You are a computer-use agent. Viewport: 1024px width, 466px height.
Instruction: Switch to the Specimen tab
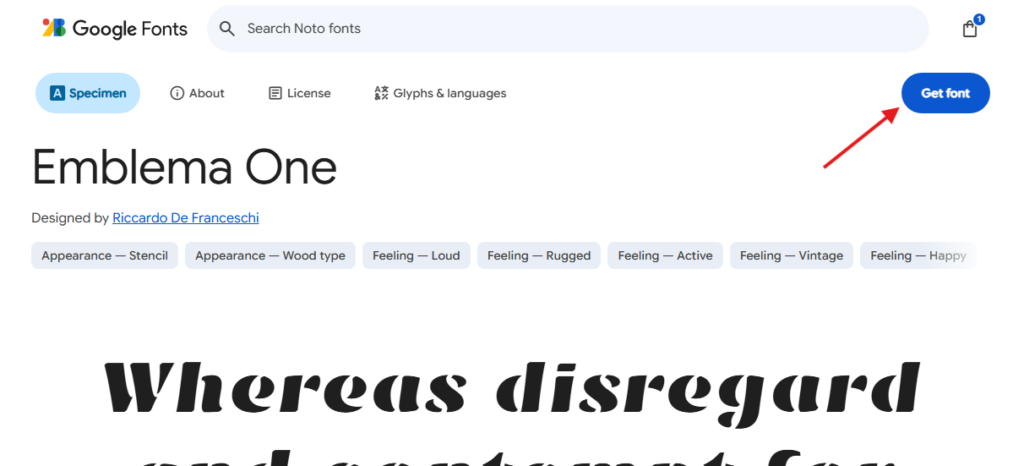tap(88, 93)
